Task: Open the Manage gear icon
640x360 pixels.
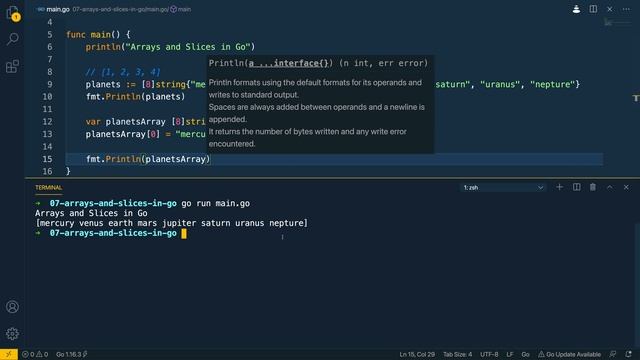Action: 12,333
